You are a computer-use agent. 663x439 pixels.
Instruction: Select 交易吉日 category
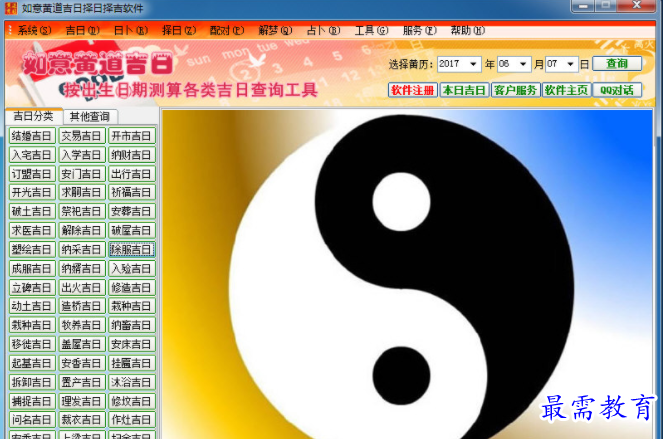coord(82,136)
